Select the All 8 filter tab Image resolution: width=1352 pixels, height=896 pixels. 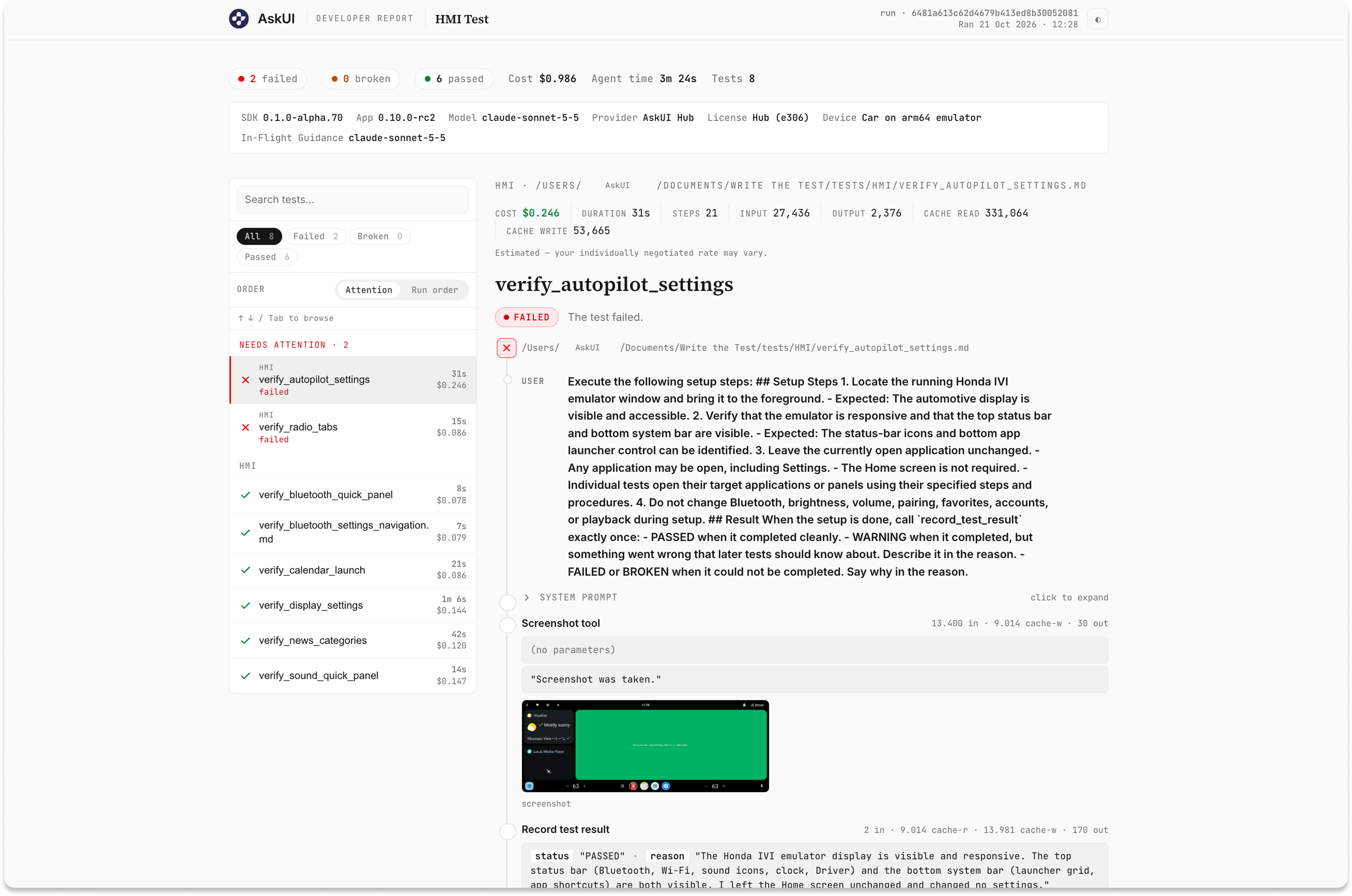click(259, 237)
